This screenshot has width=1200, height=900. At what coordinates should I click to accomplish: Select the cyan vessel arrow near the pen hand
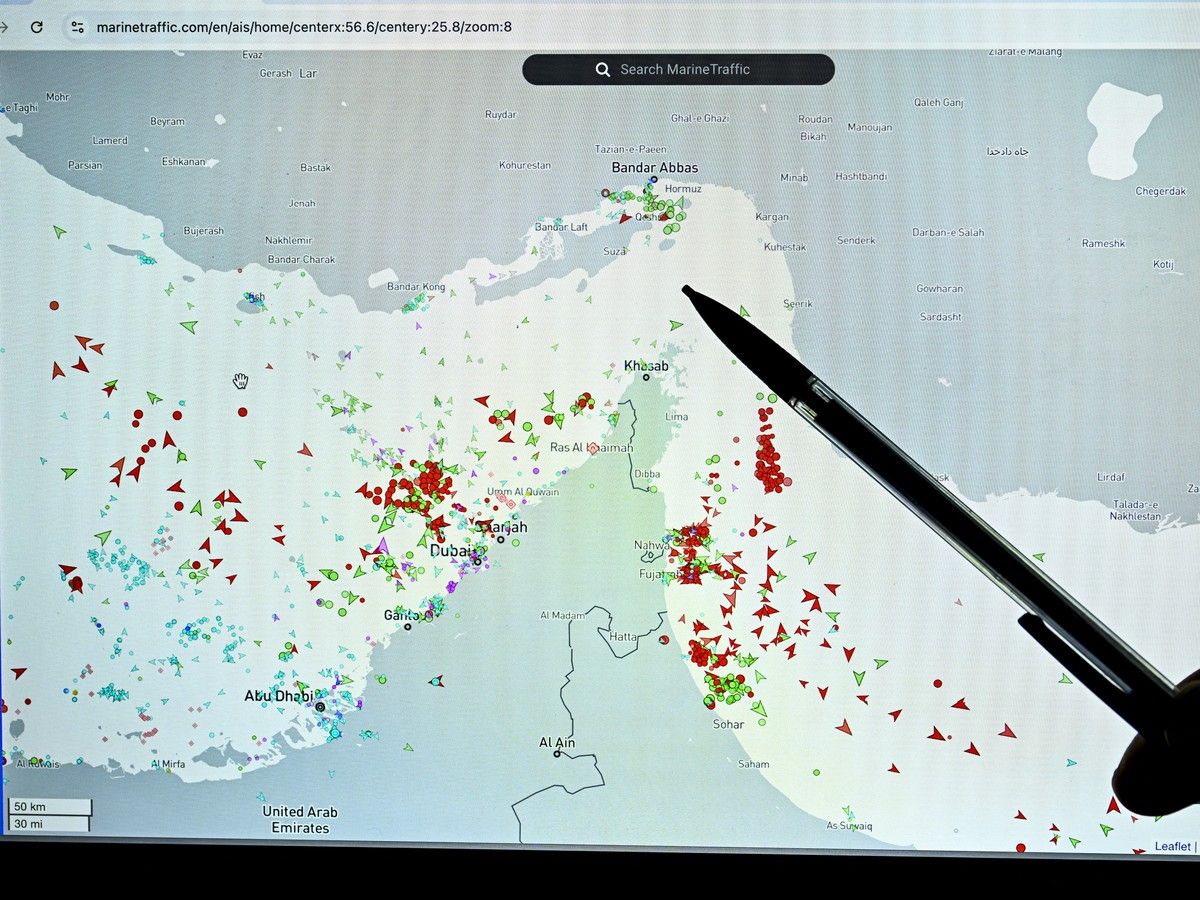pos(1071,763)
